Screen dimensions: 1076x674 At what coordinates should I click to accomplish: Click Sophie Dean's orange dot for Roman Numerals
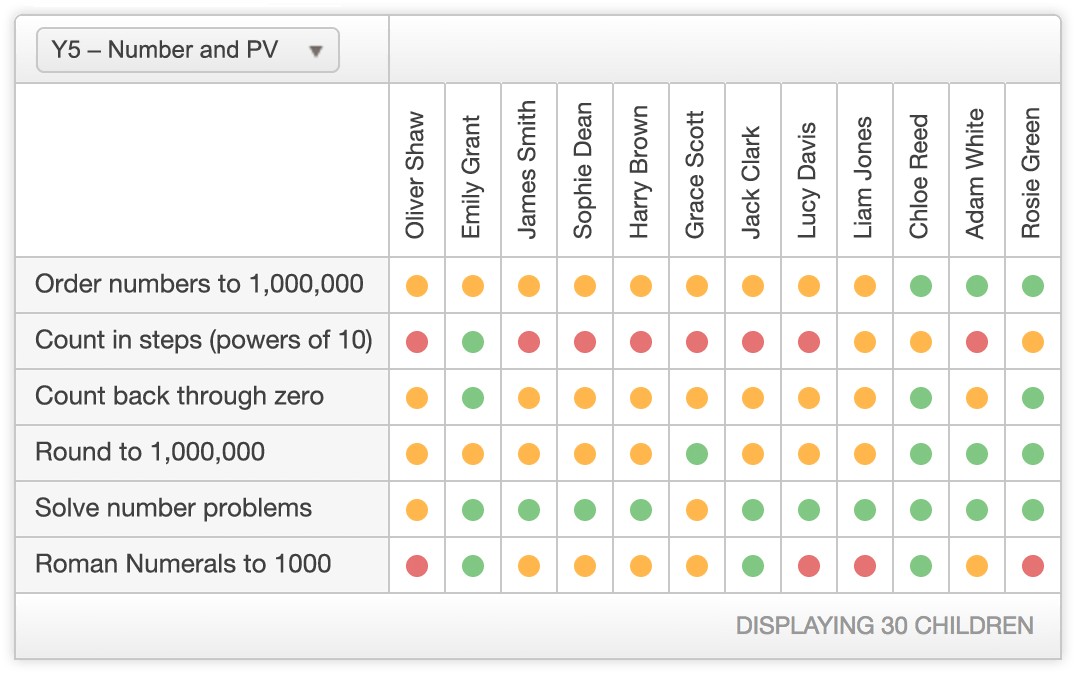click(x=585, y=566)
